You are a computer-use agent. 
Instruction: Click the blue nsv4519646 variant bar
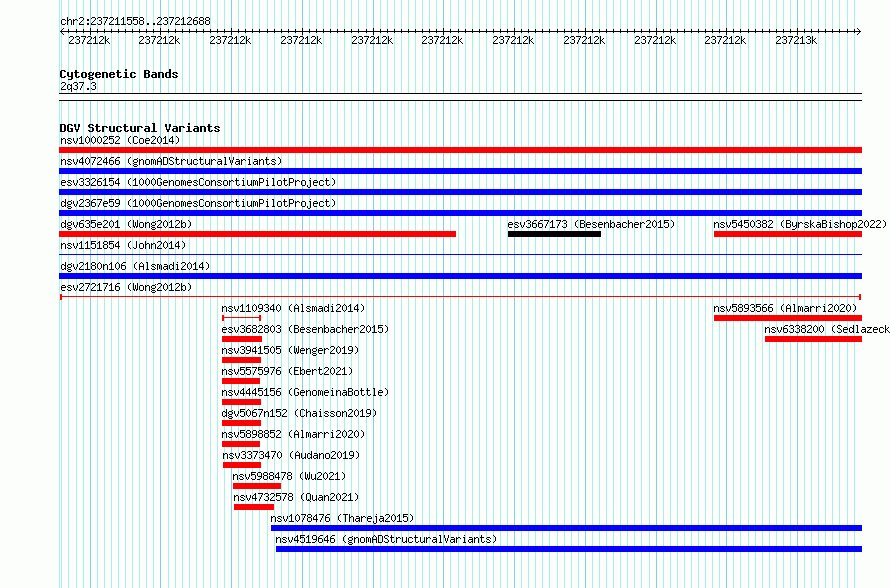pos(569,549)
